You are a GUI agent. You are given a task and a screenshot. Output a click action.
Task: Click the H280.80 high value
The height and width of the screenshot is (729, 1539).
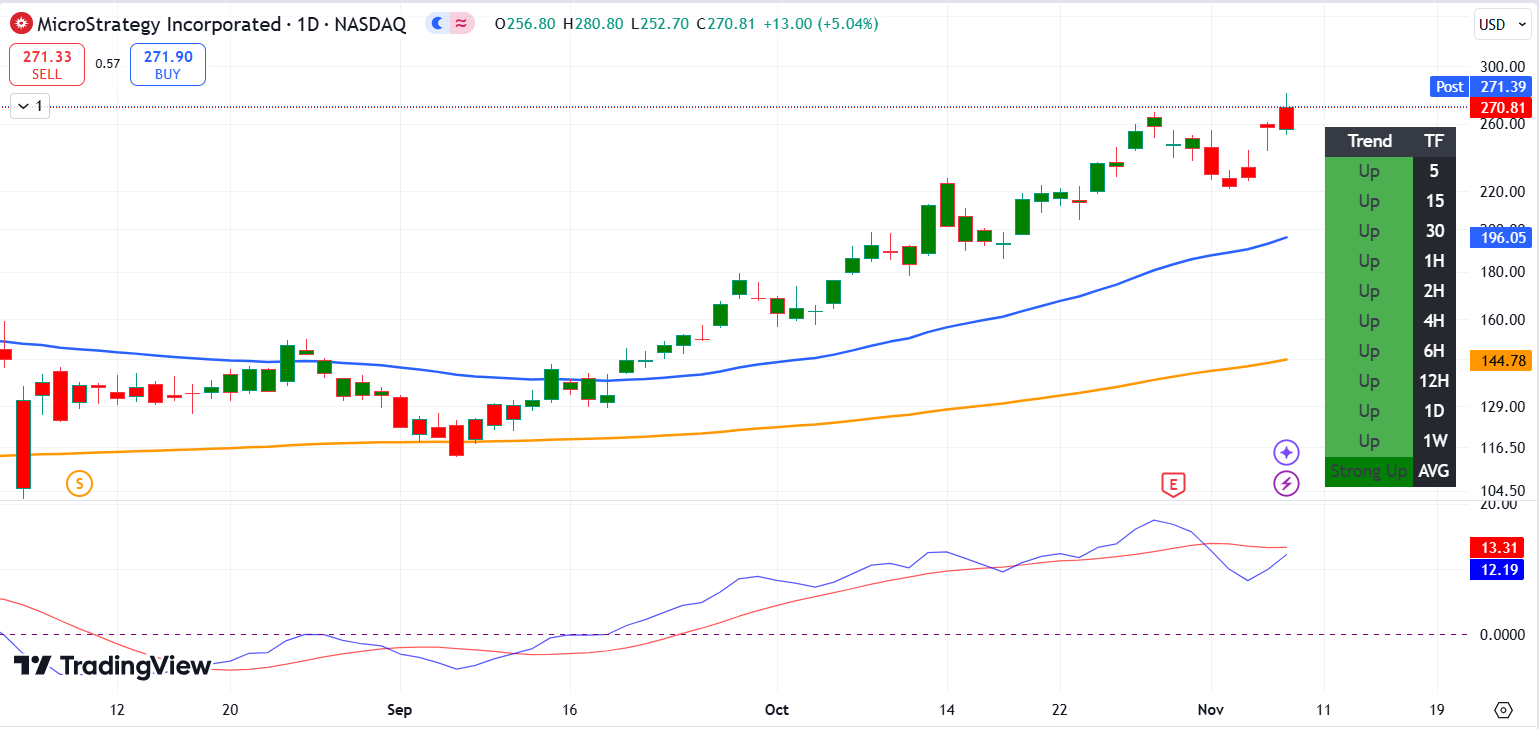pyautogui.click(x=594, y=24)
